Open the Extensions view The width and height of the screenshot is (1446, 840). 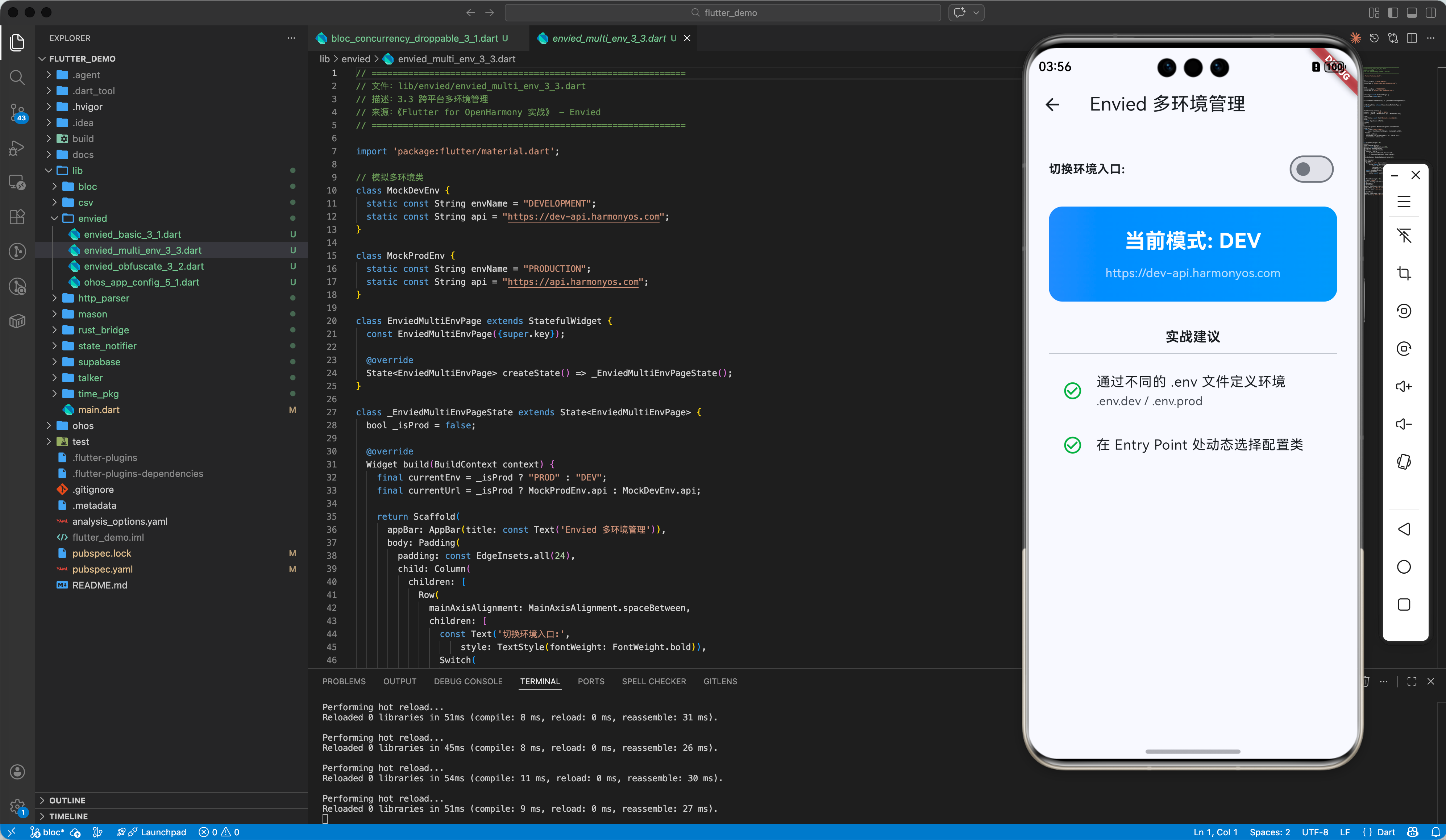pyautogui.click(x=17, y=216)
